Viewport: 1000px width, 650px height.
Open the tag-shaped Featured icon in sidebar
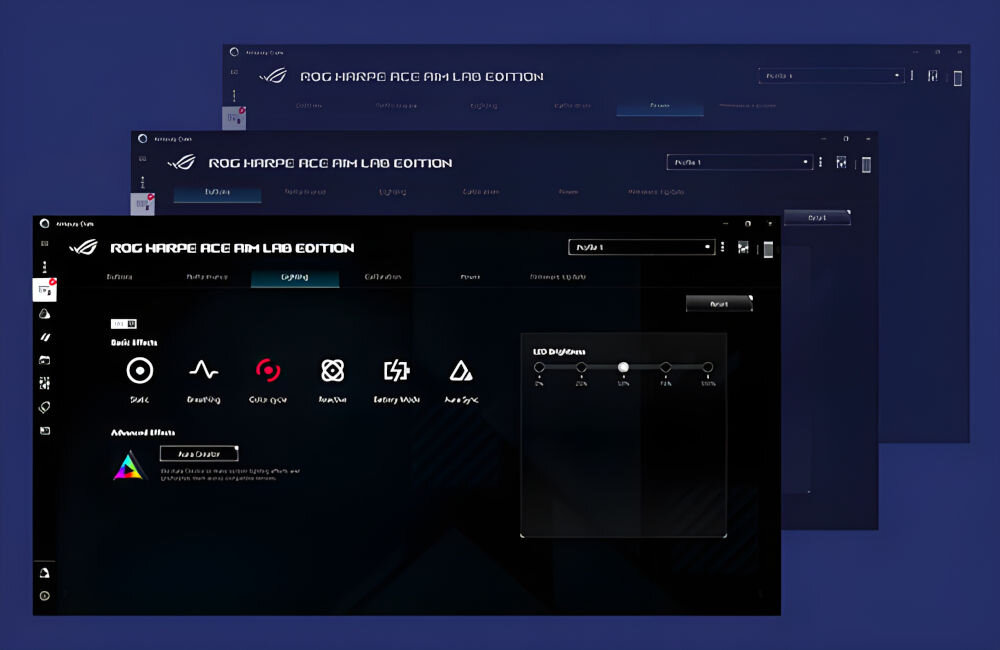coord(45,407)
